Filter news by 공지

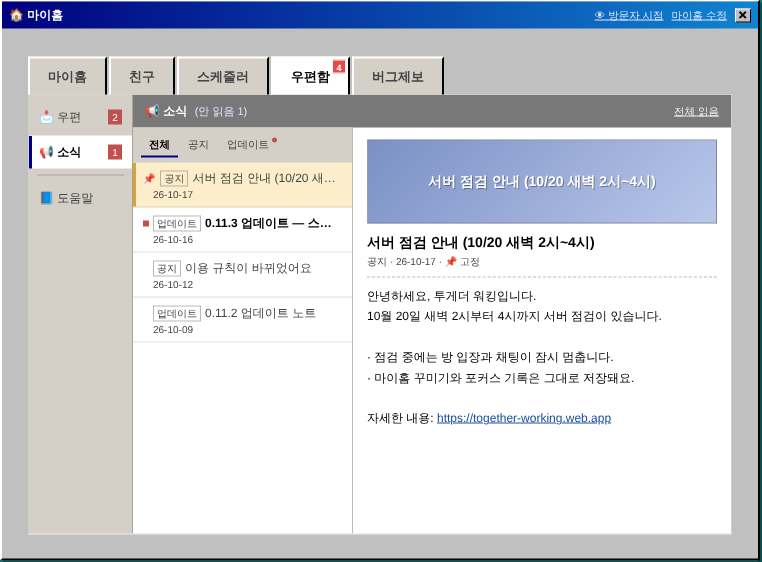[198, 145]
